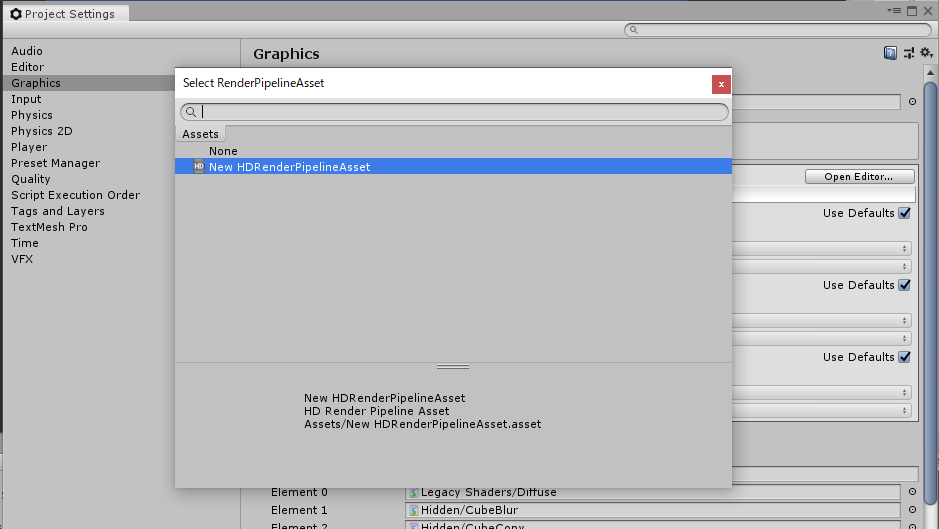Image resolution: width=939 pixels, height=529 pixels.
Task: Click the scroll up arrow of the Graphics panel
Action: tap(930, 73)
